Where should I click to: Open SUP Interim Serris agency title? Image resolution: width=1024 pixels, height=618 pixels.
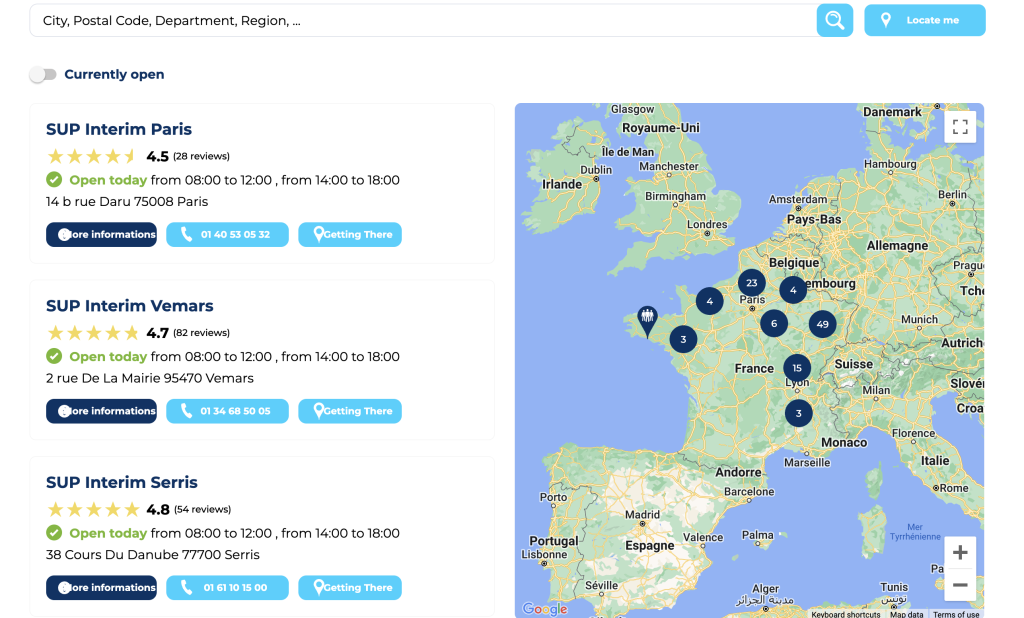[x=122, y=482]
